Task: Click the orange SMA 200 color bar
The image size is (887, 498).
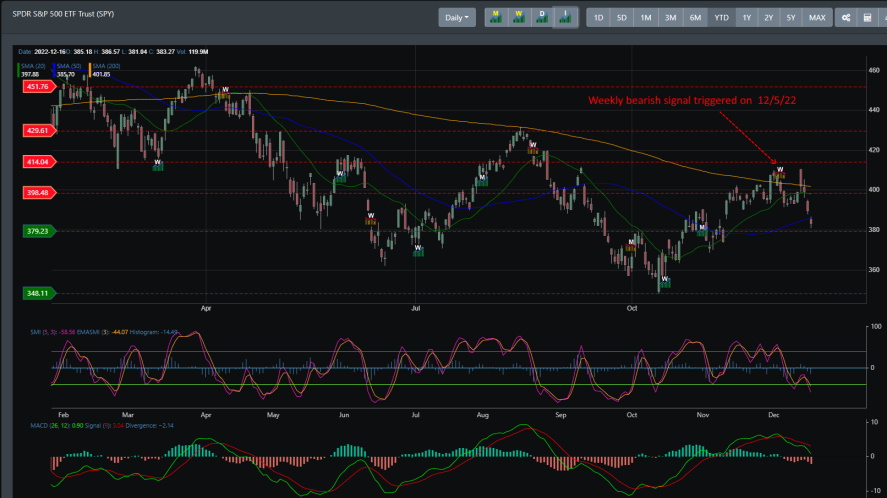Action: tap(89, 70)
